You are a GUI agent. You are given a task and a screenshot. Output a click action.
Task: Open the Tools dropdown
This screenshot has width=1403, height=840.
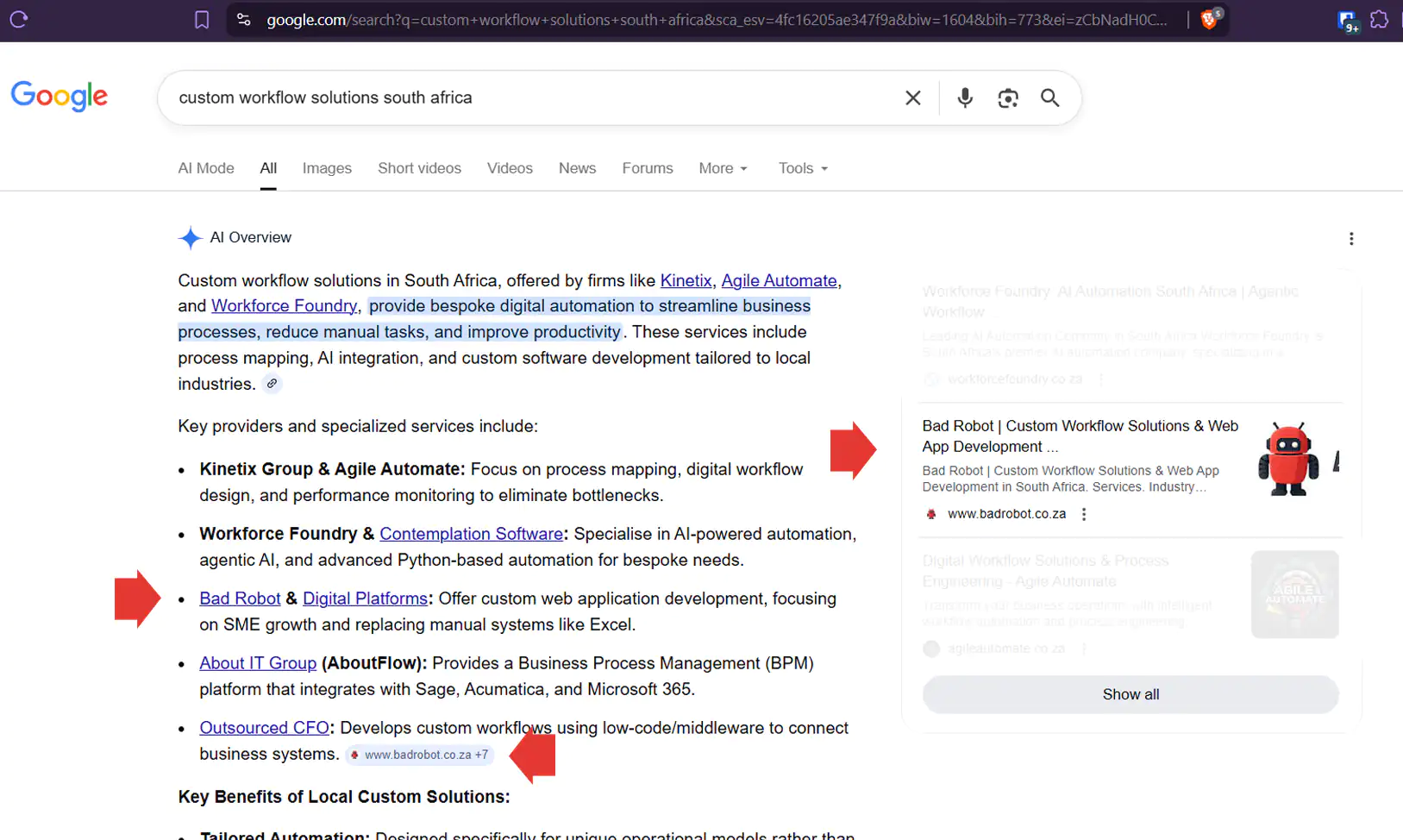801,168
